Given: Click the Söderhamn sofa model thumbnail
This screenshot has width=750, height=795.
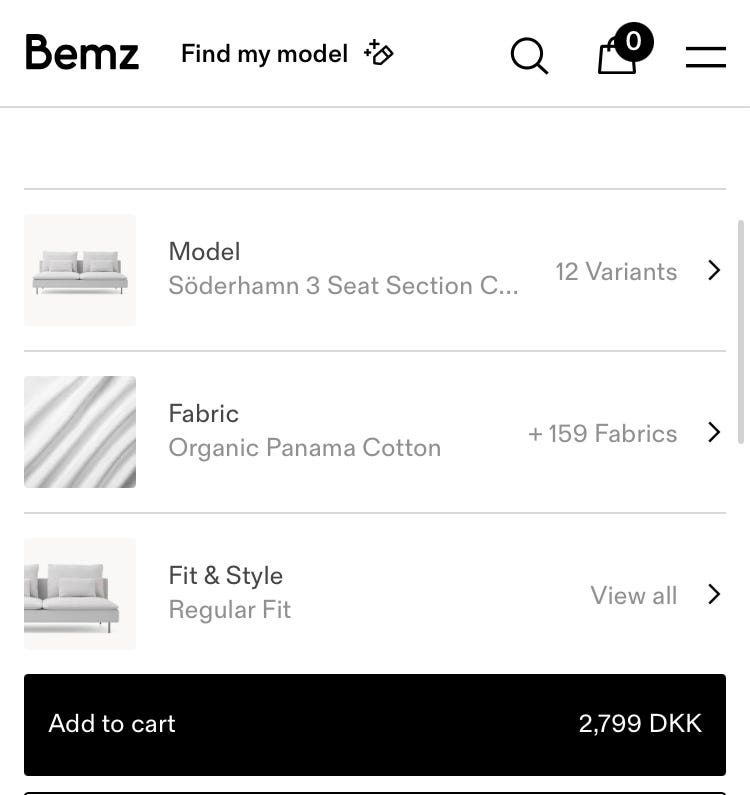Looking at the screenshot, I should (80, 270).
